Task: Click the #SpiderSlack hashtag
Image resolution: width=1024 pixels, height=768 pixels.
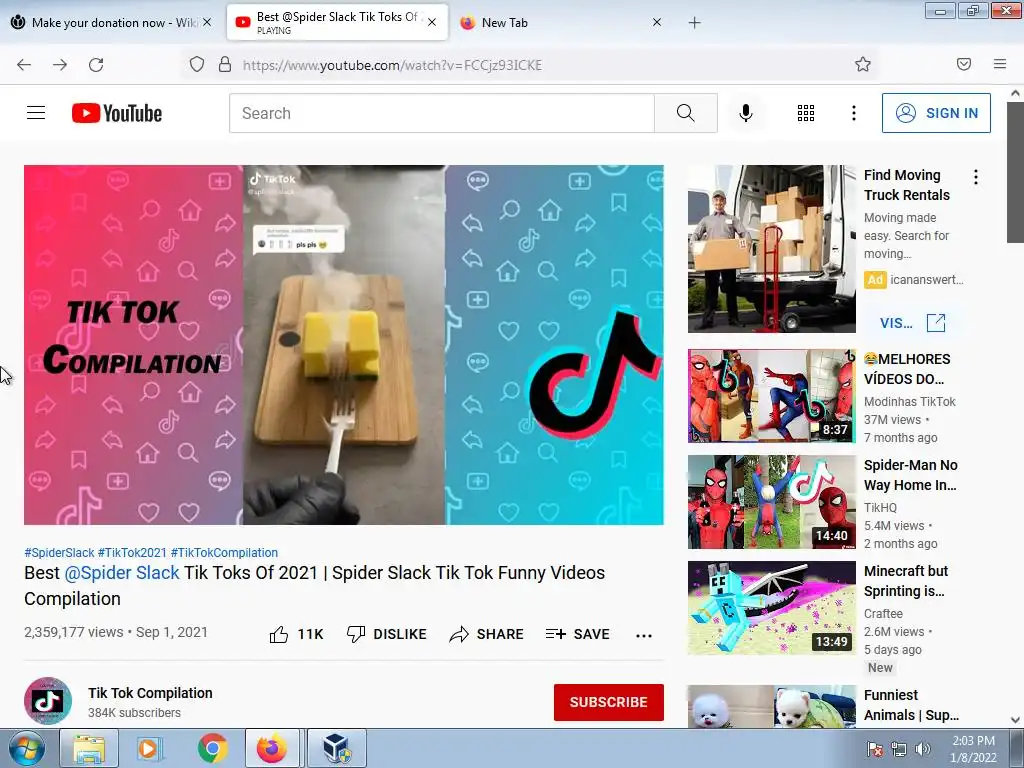Action: click(x=59, y=552)
